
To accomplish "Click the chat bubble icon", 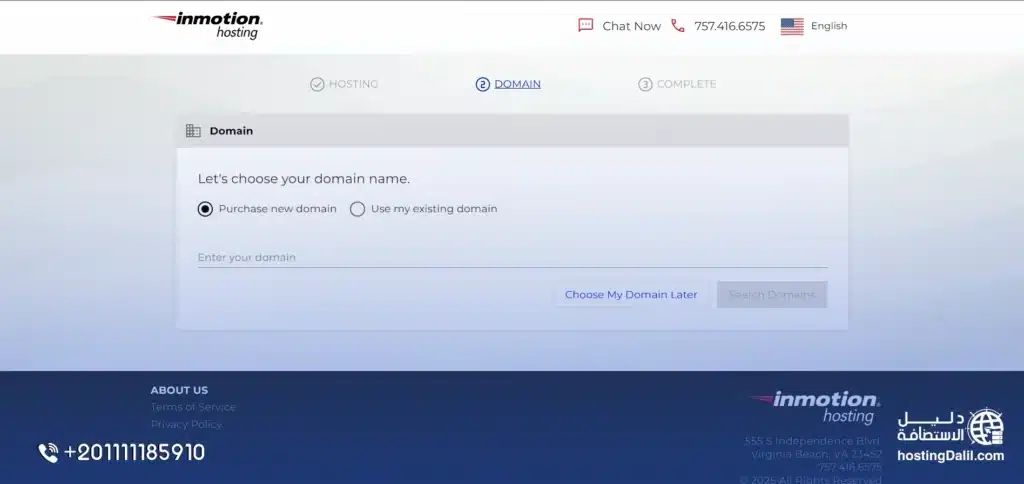I will pyautogui.click(x=586, y=25).
